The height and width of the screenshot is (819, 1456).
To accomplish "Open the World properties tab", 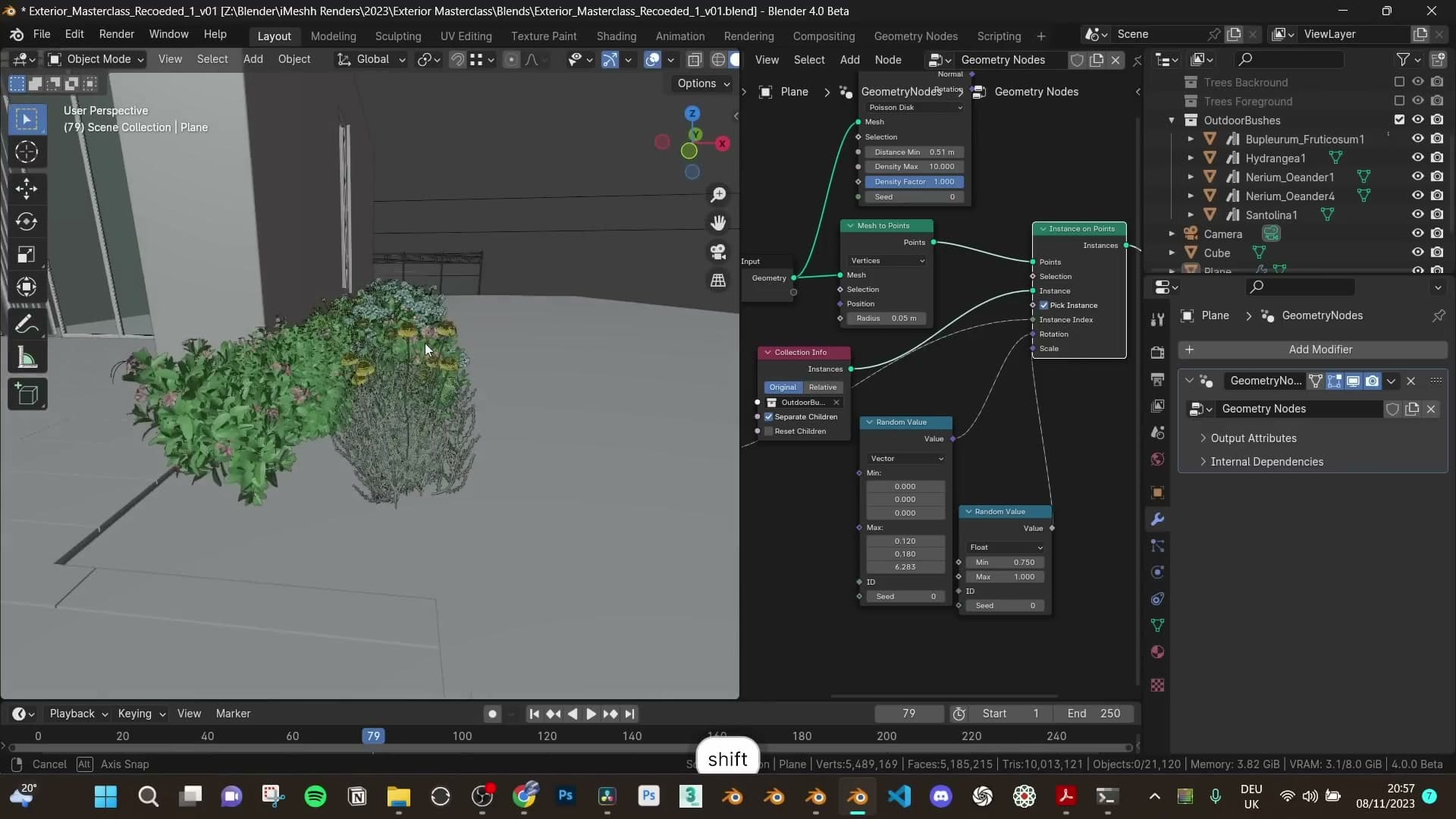I will pyautogui.click(x=1157, y=460).
